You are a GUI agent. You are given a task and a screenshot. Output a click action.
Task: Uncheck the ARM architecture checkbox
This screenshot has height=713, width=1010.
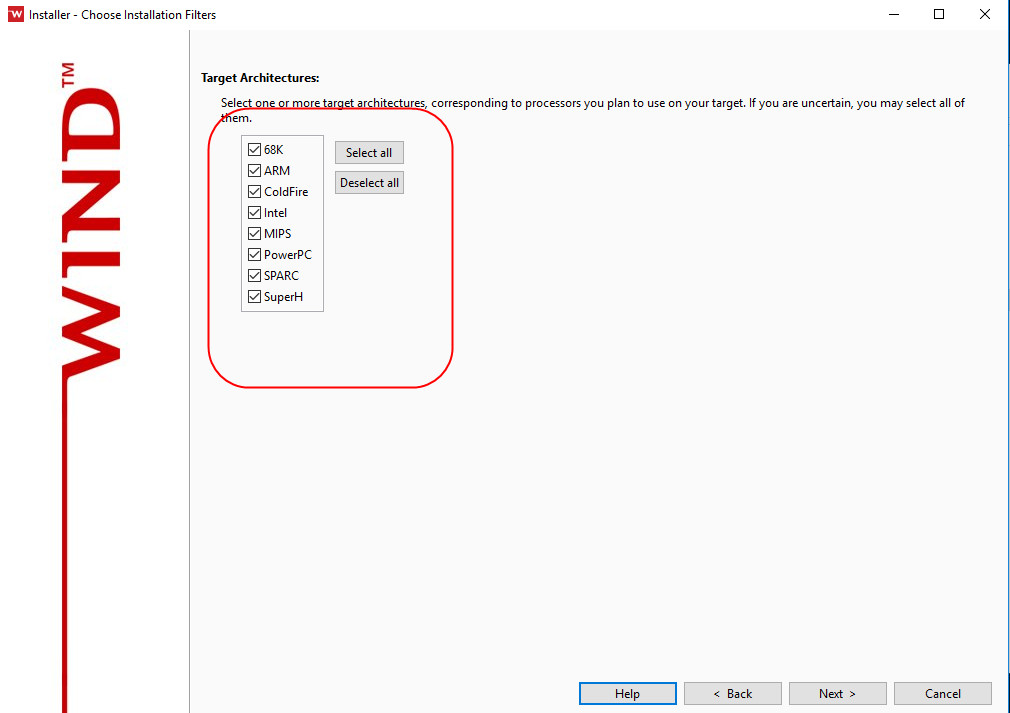pos(254,170)
